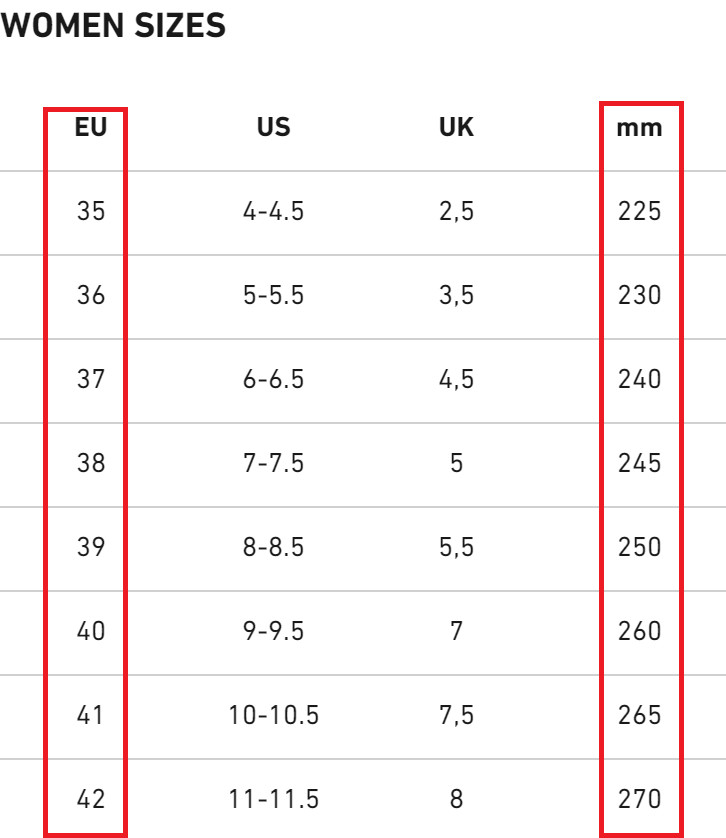Select the 270 mm length cell
This screenshot has width=726, height=838.
tap(640, 800)
